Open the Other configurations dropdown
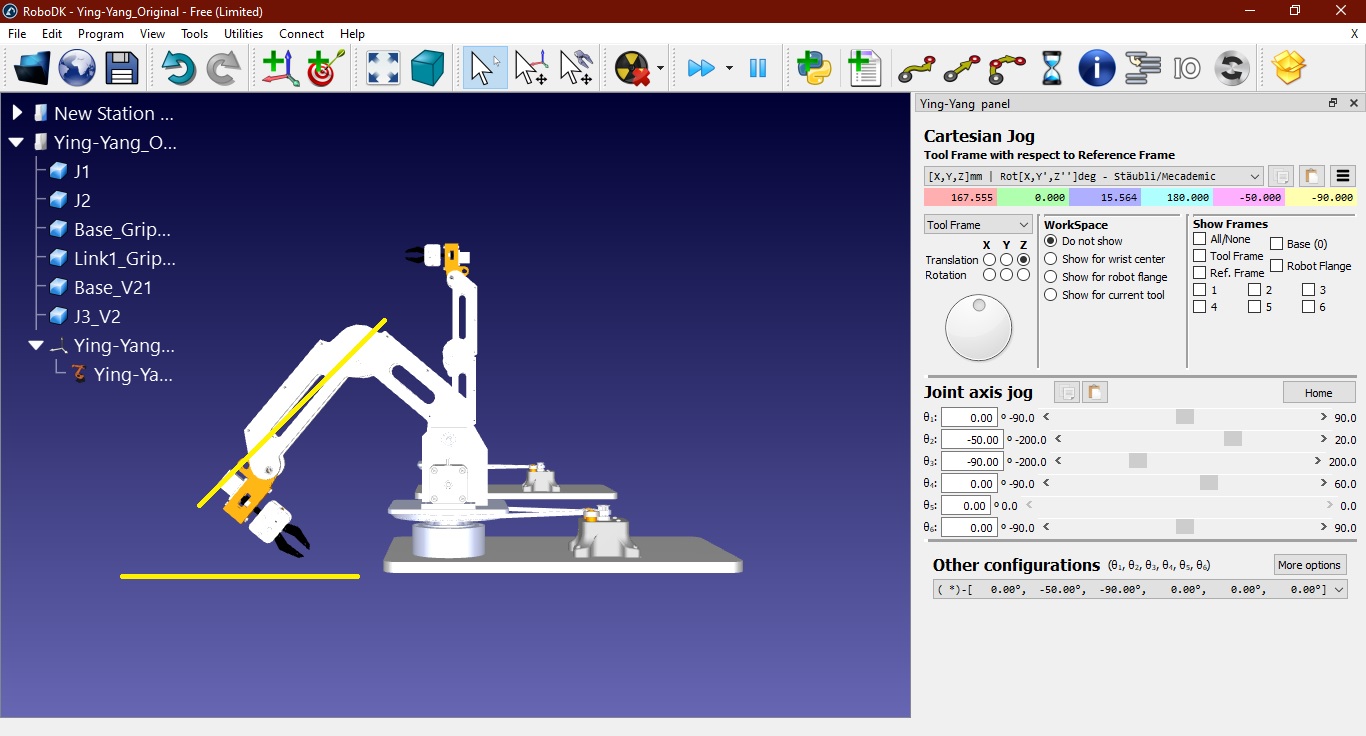Image resolution: width=1366 pixels, height=736 pixels. pos(1140,590)
